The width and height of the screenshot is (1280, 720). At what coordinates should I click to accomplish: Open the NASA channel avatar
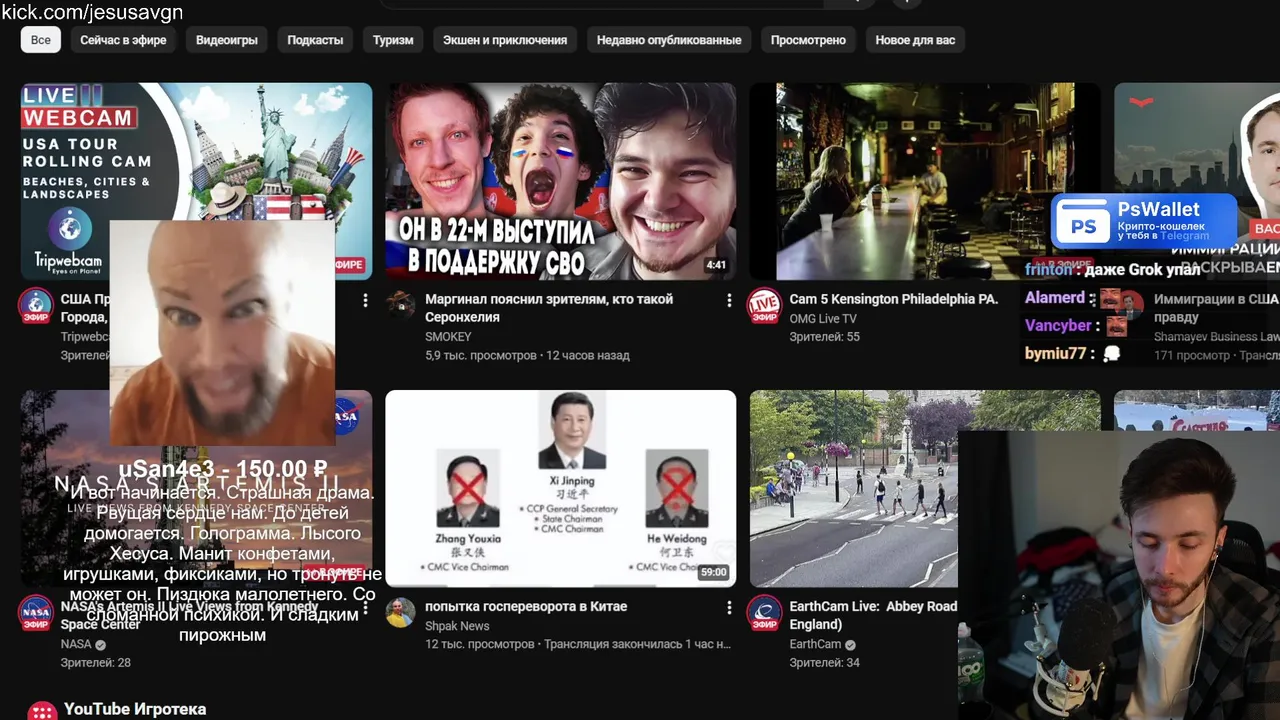(x=36, y=613)
